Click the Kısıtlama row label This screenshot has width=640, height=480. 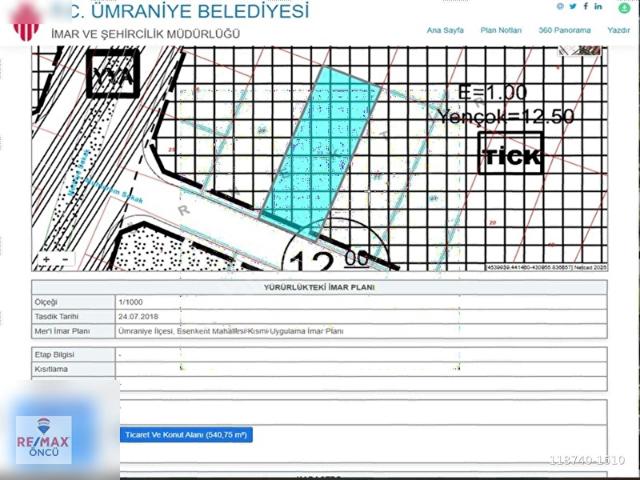point(51,369)
